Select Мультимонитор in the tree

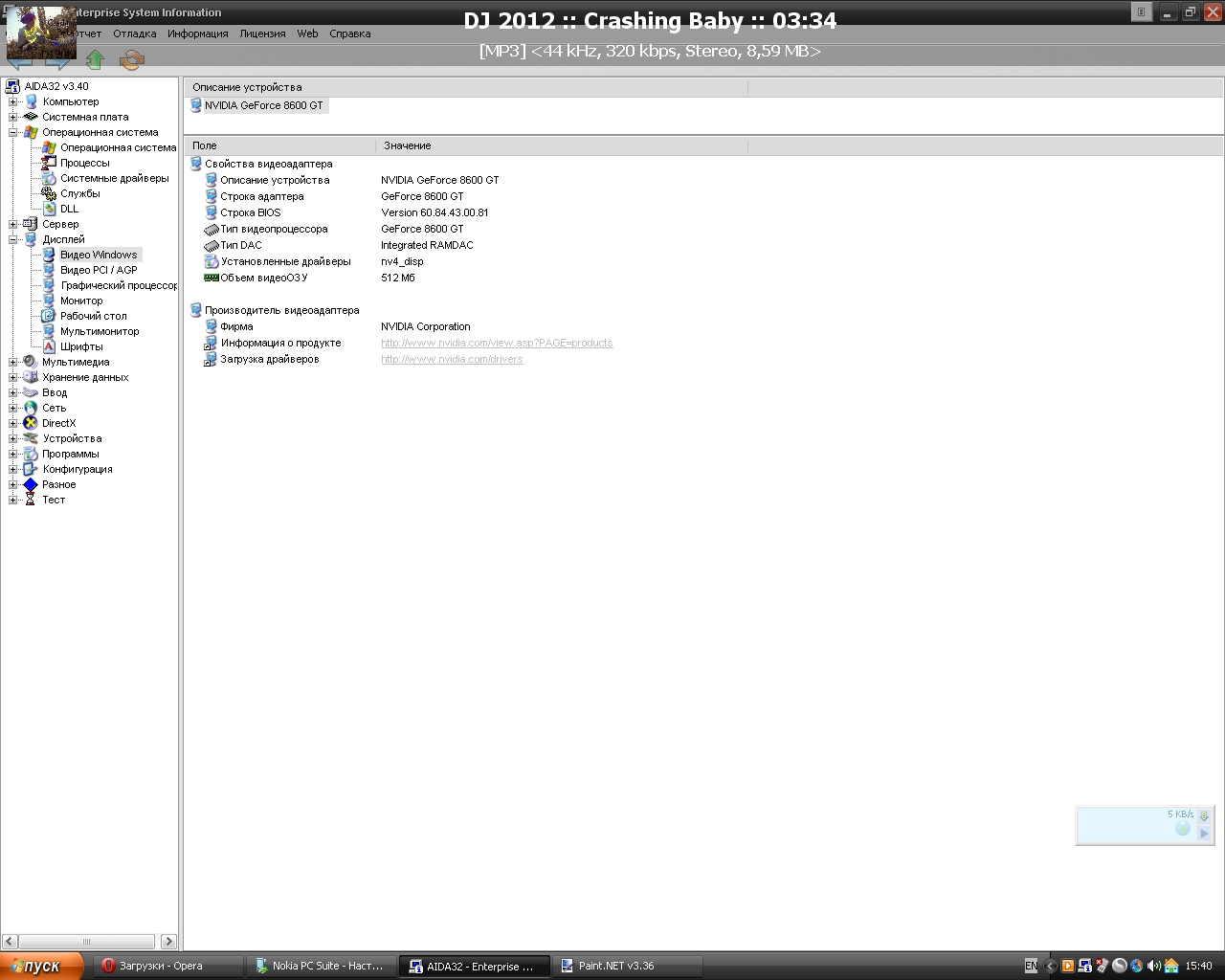100,331
